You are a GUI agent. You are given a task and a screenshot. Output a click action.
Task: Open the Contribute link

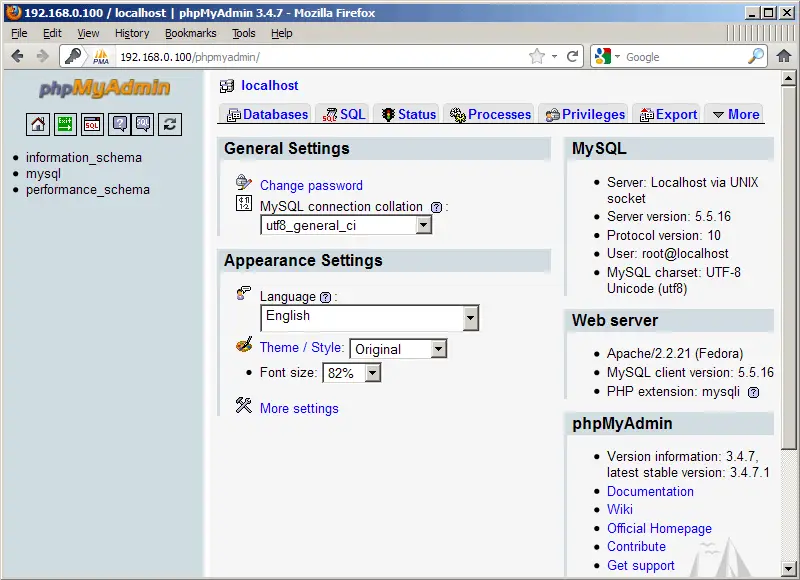(x=636, y=546)
